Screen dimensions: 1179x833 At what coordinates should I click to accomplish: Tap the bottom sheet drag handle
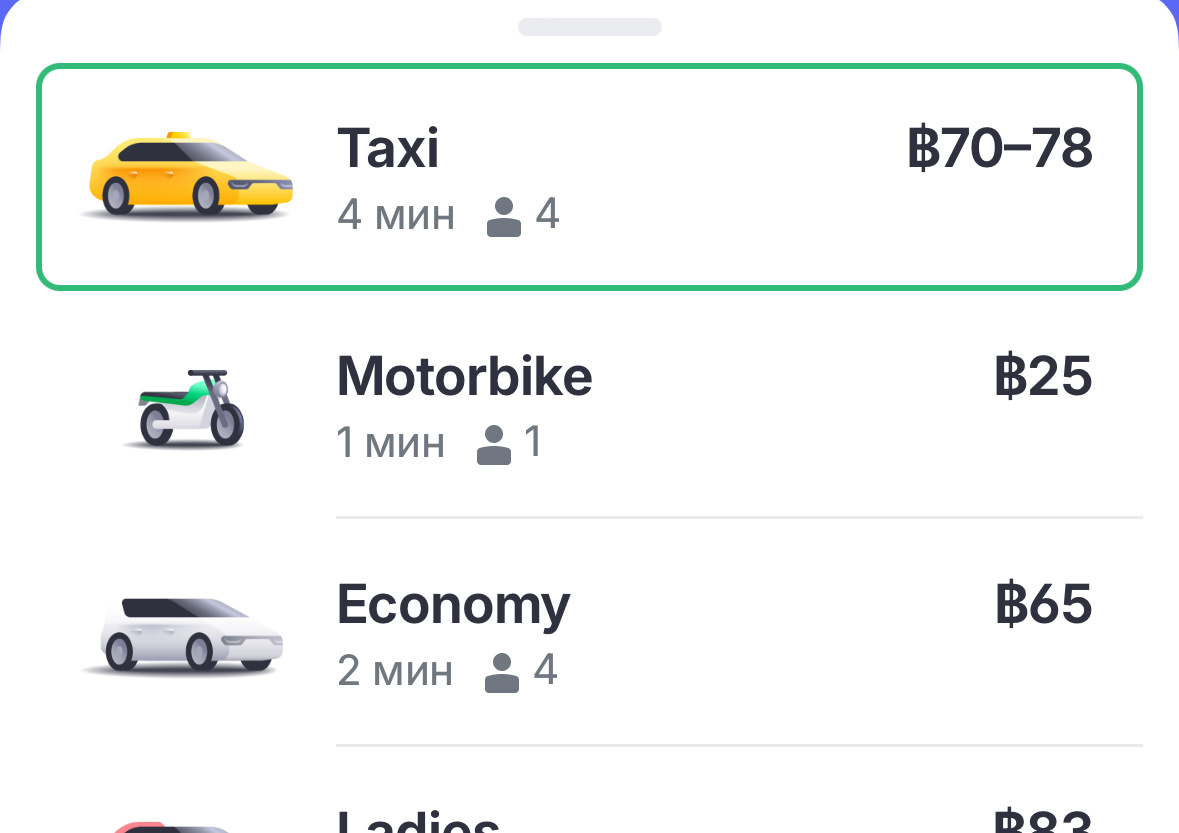coord(589,27)
